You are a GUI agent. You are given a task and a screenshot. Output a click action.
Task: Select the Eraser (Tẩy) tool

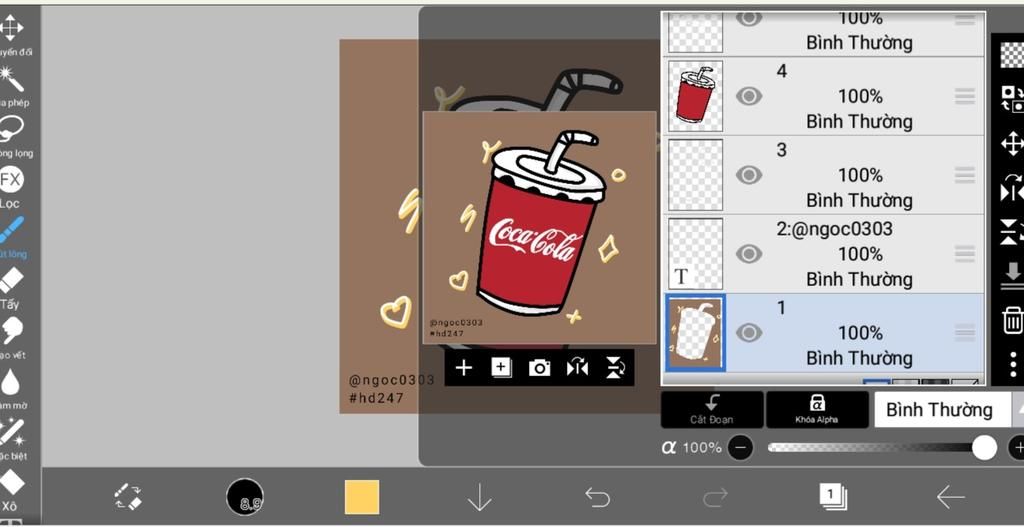point(11,281)
